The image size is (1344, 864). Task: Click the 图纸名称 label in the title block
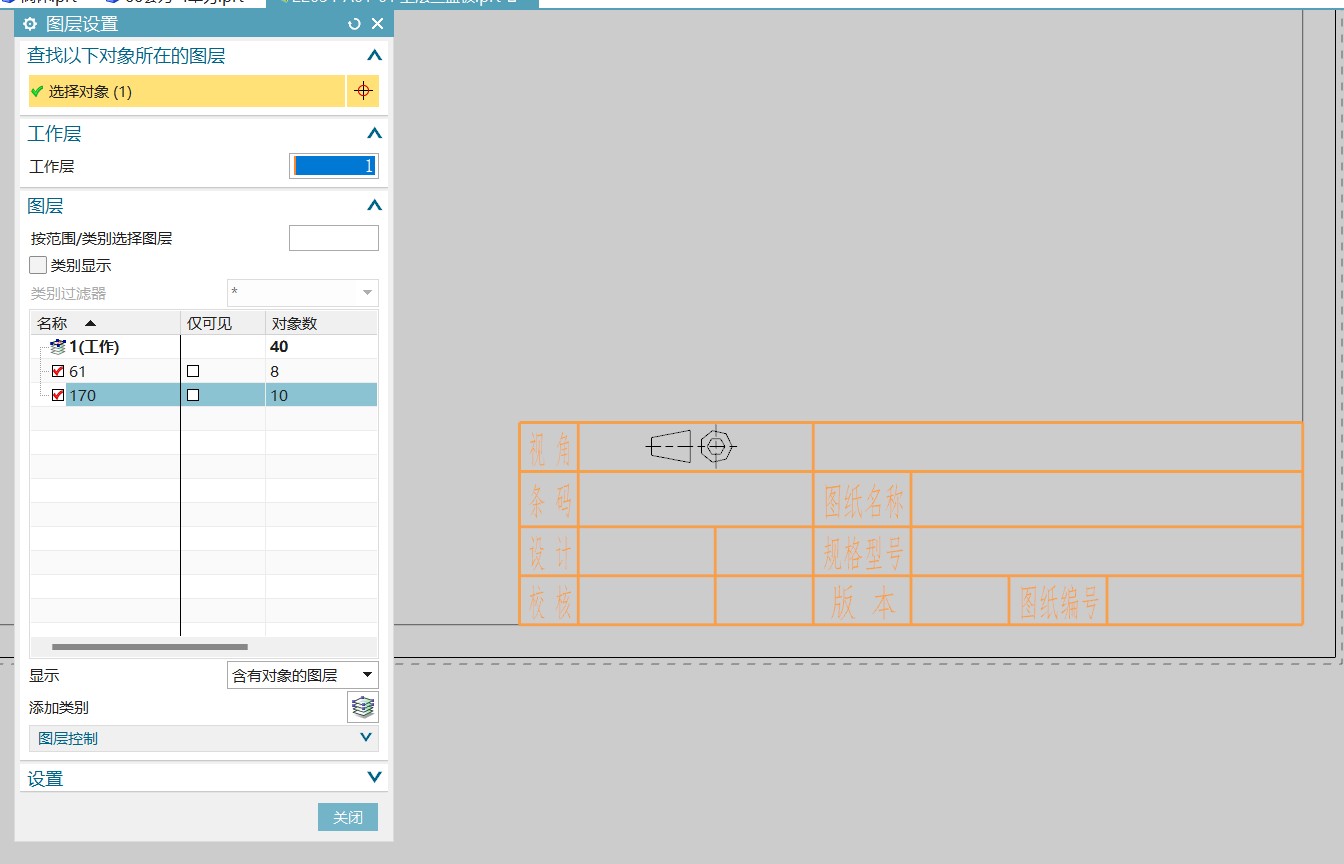click(x=863, y=502)
